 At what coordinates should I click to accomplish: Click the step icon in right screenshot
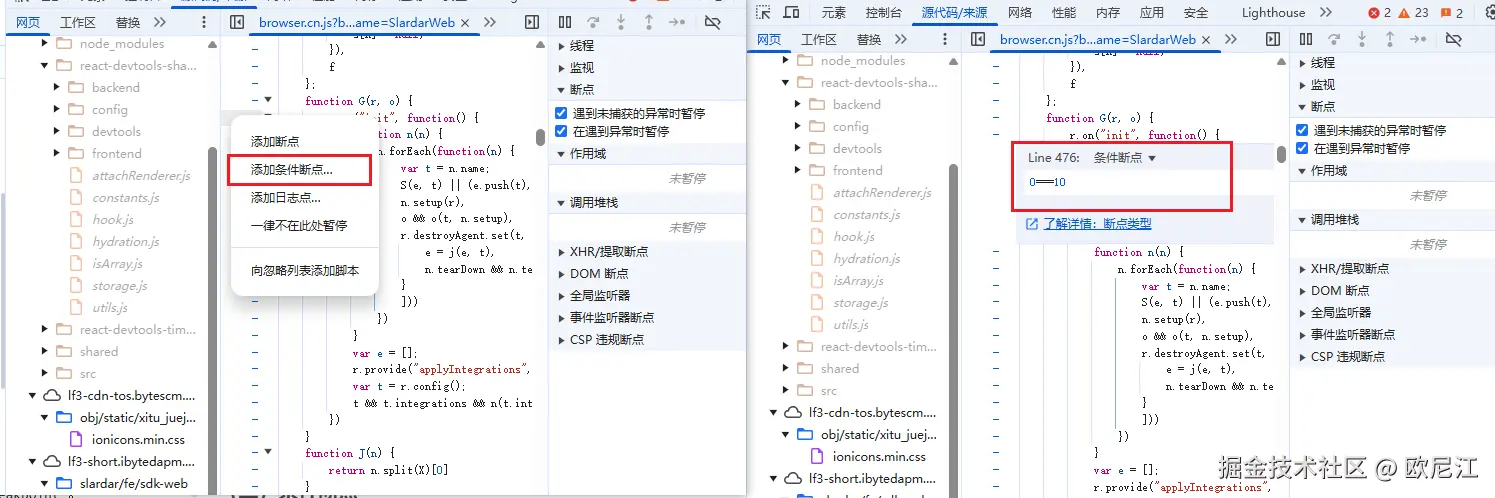pos(1418,39)
